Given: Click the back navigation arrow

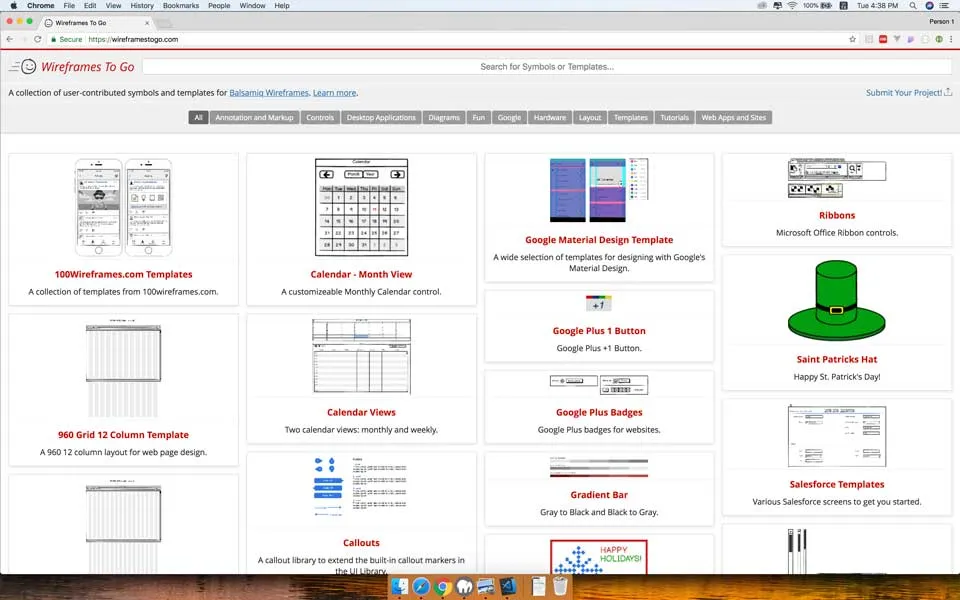Looking at the screenshot, I should tap(10, 39).
